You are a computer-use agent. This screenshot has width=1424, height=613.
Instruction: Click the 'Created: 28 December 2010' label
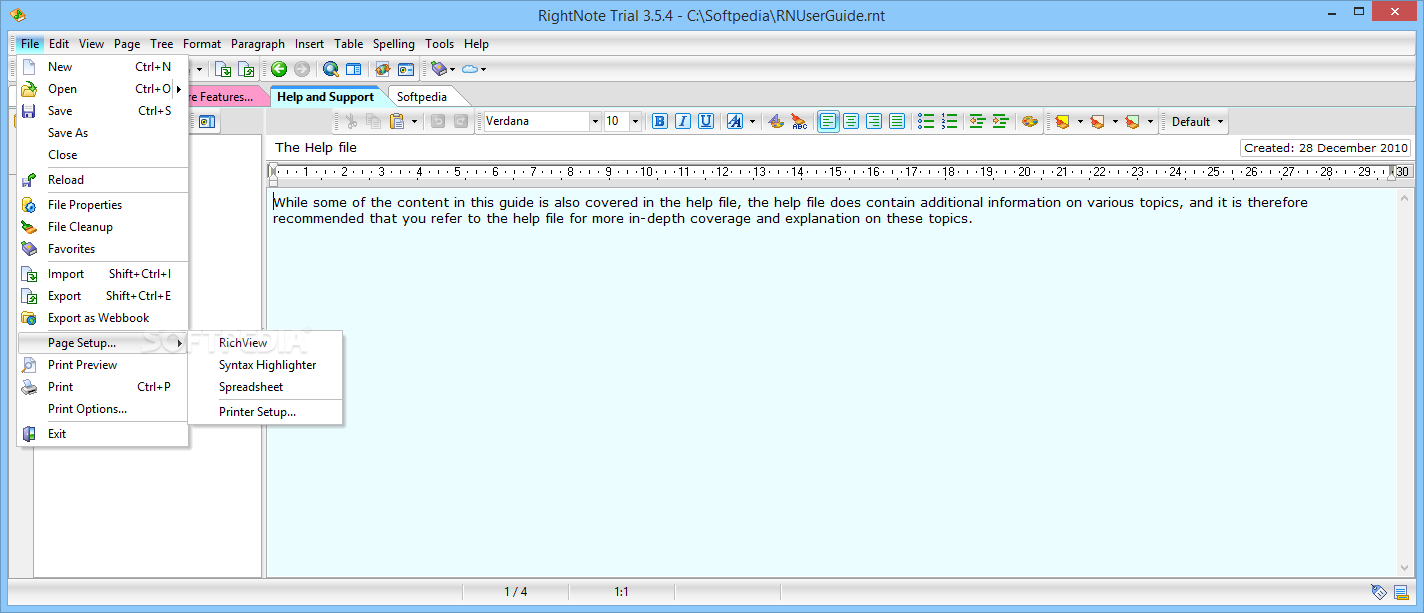click(x=1326, y=148)
